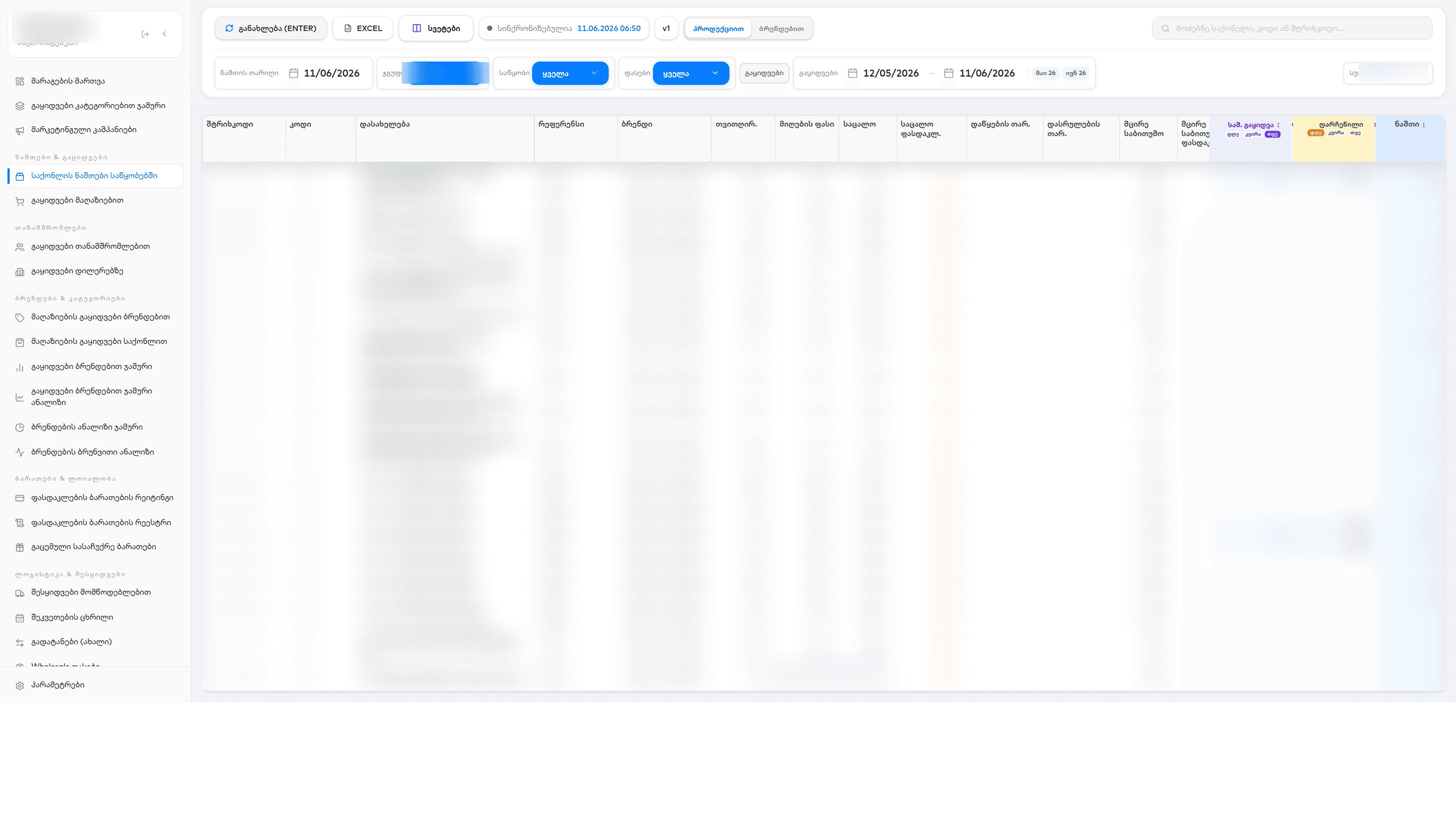The image size is (1456, 826).
Task: Collapse sidebar with the left chevron
Action: pyautogui.click(x=165, y=34)
